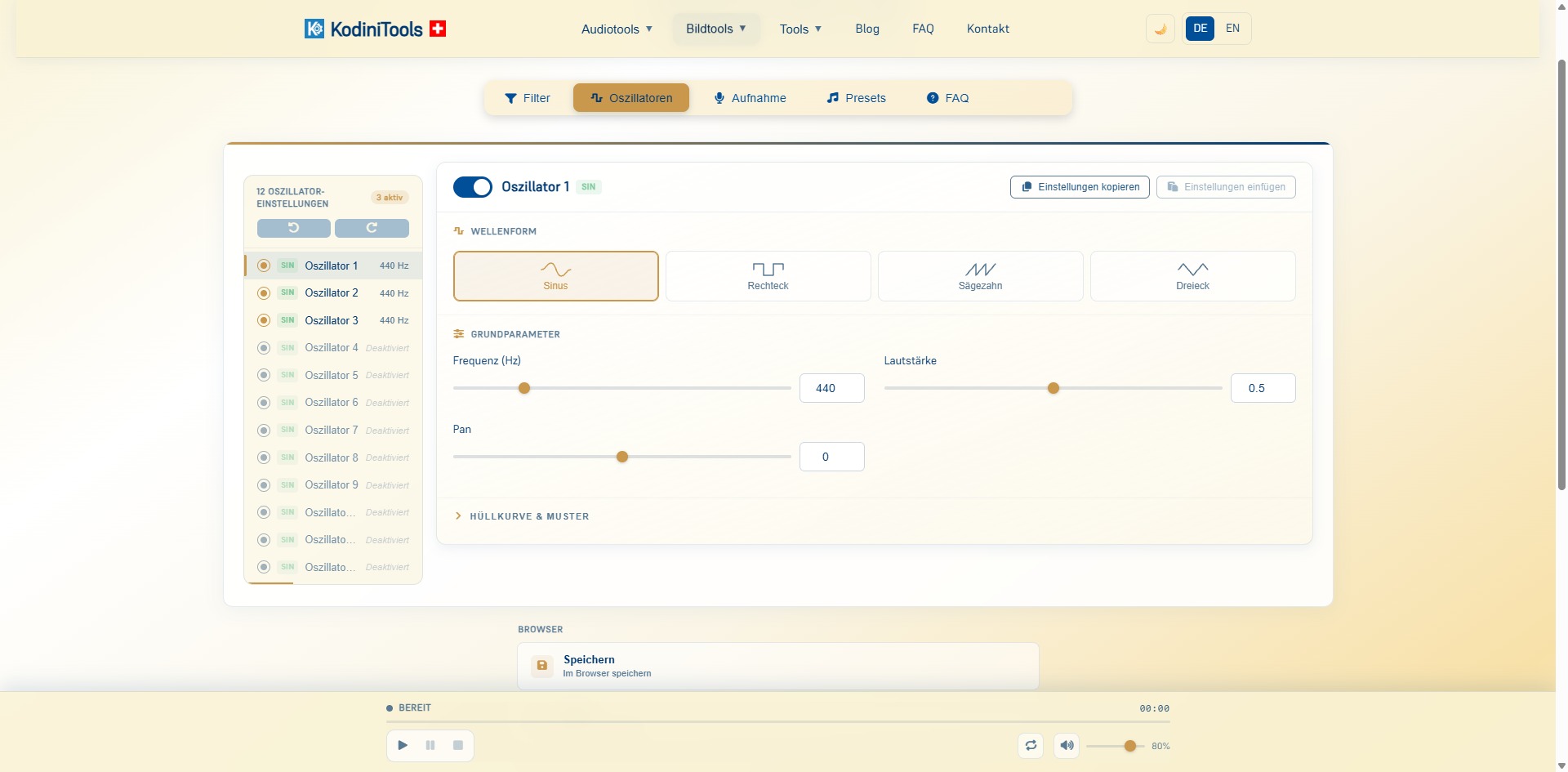
Task: Click Einstellungen einfügen button
Action: tap(1226, 187)
